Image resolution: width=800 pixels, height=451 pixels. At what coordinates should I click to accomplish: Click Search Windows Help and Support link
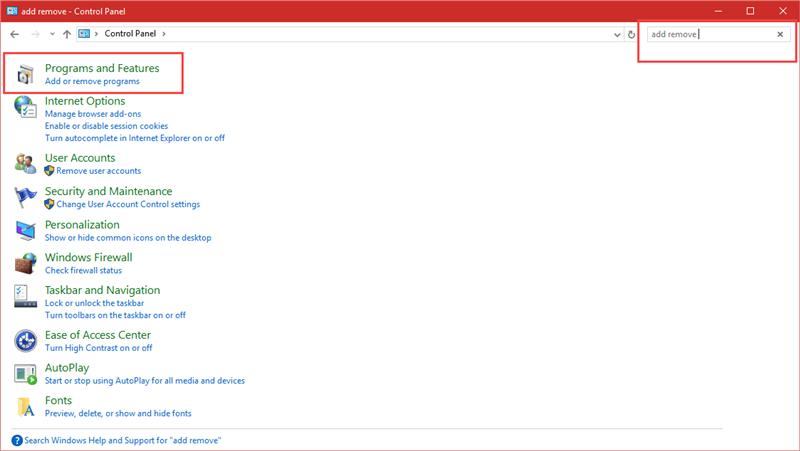click(x=122, y=440)
